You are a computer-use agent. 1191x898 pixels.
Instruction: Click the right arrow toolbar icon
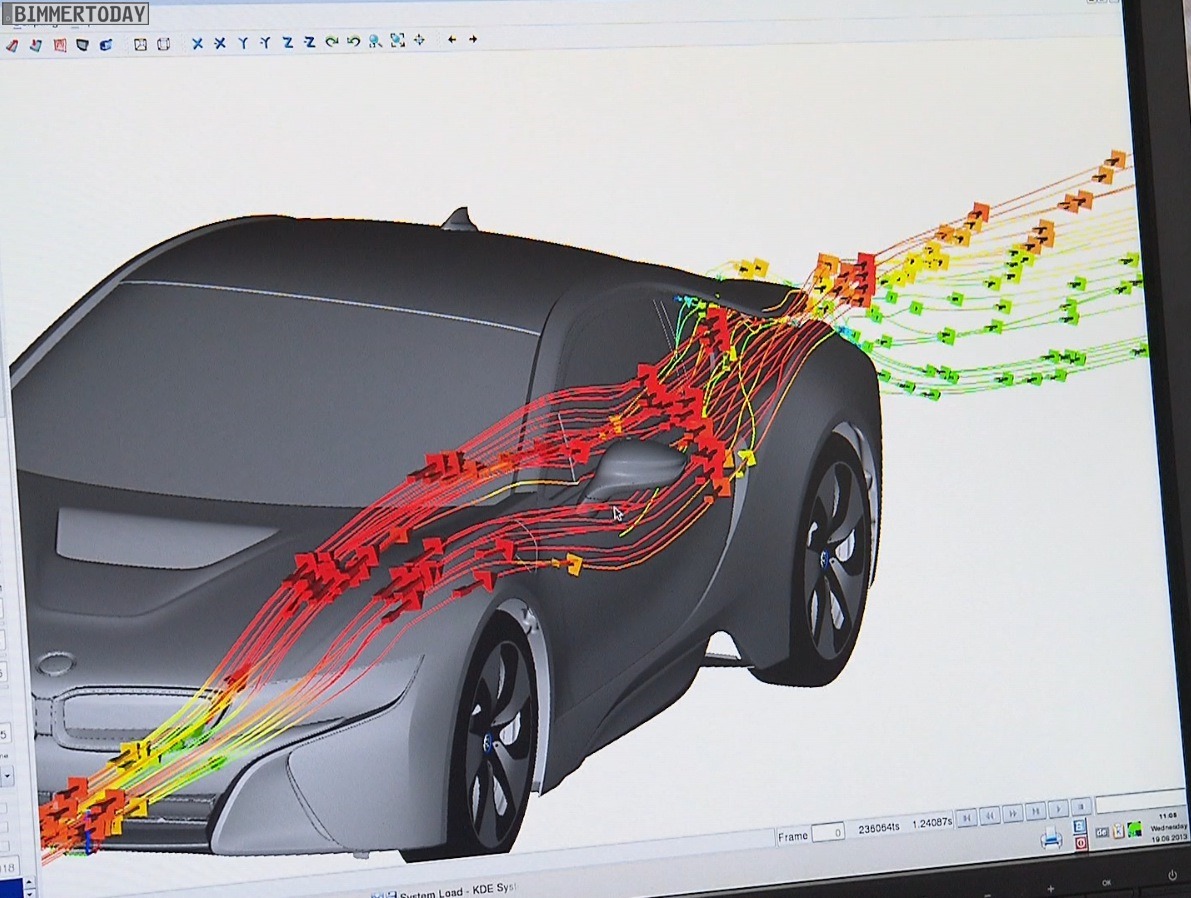(473, 40)
